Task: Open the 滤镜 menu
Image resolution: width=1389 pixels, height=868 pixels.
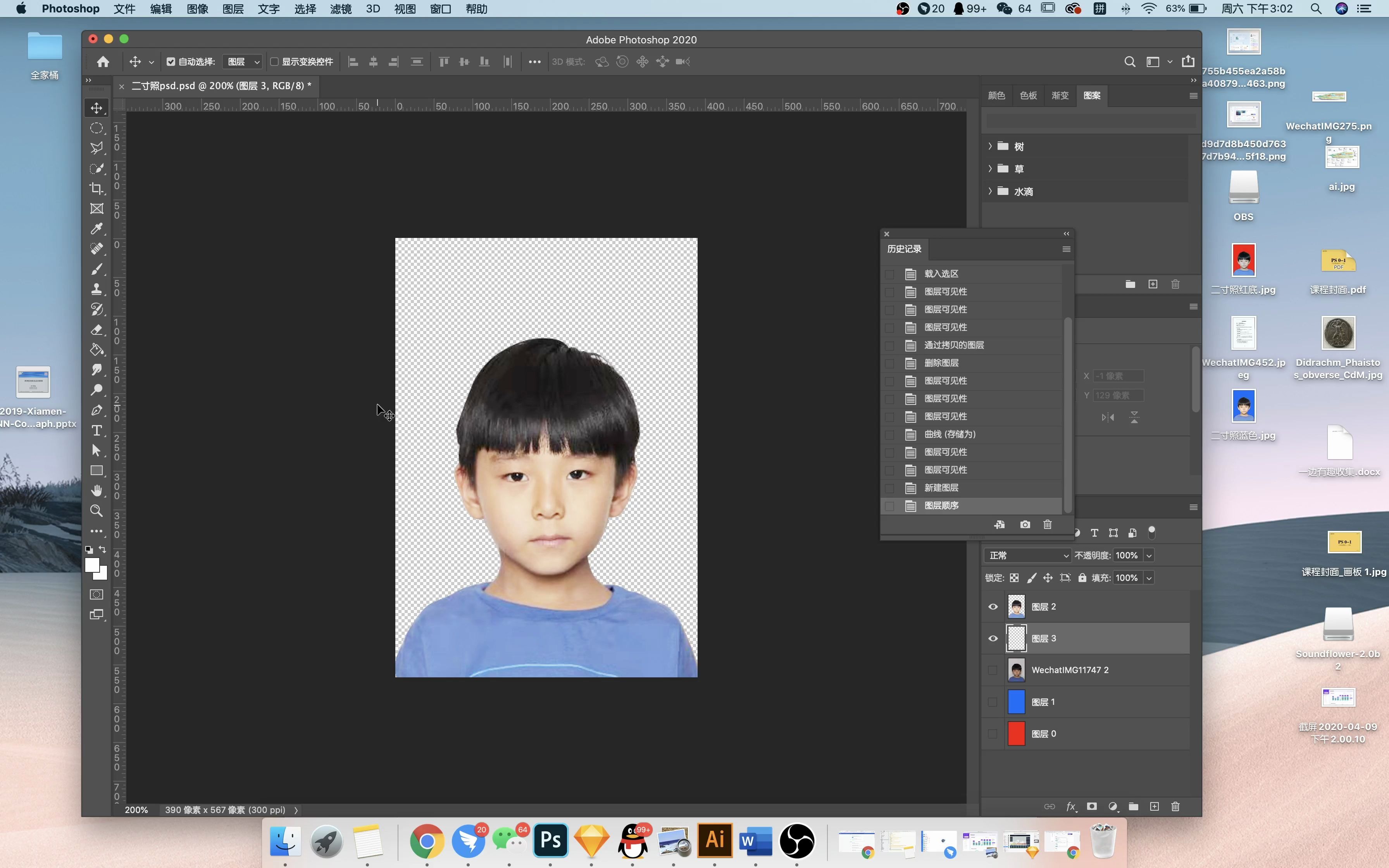Action: [x=340, y=9]
